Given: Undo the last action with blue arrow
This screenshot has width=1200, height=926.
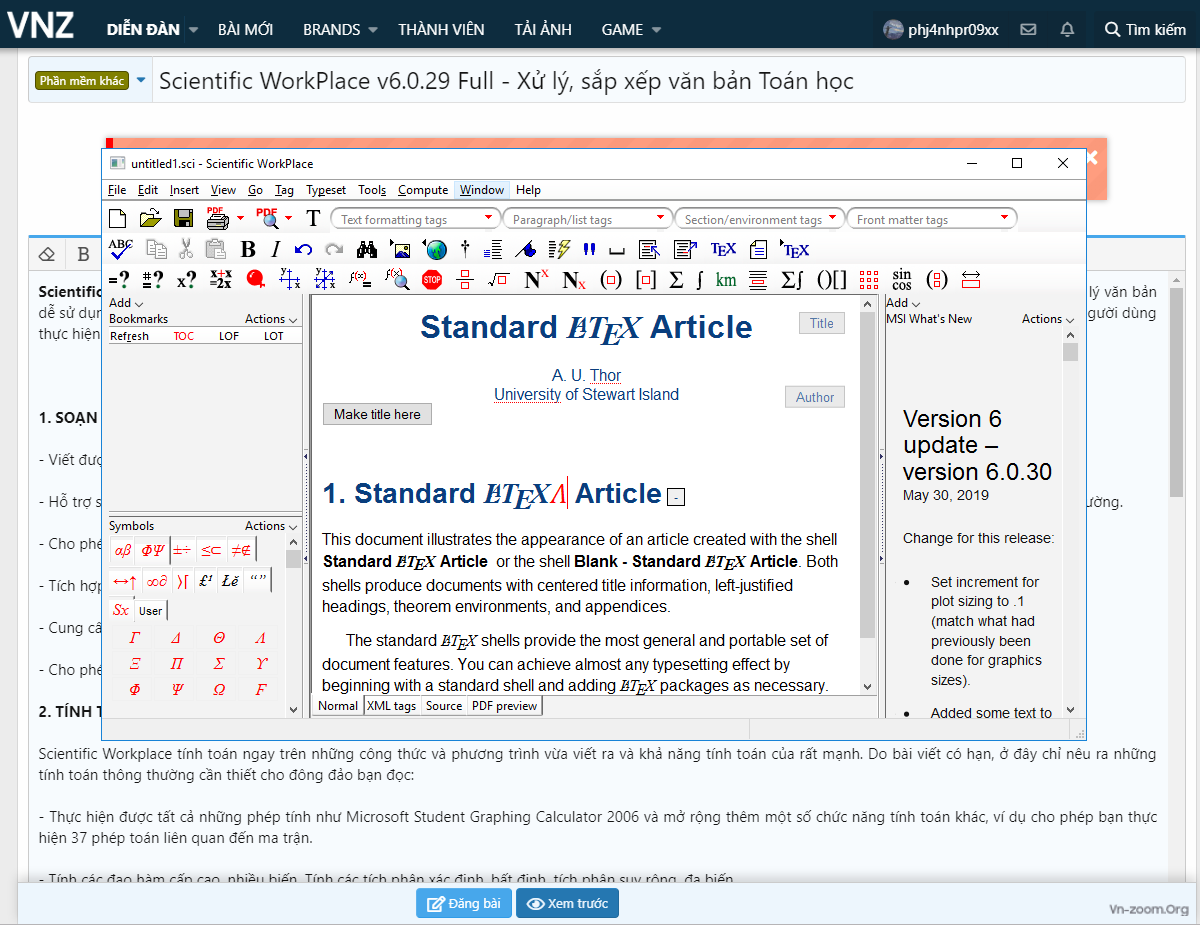Looking at the screenshot, I should coord(304,249).
